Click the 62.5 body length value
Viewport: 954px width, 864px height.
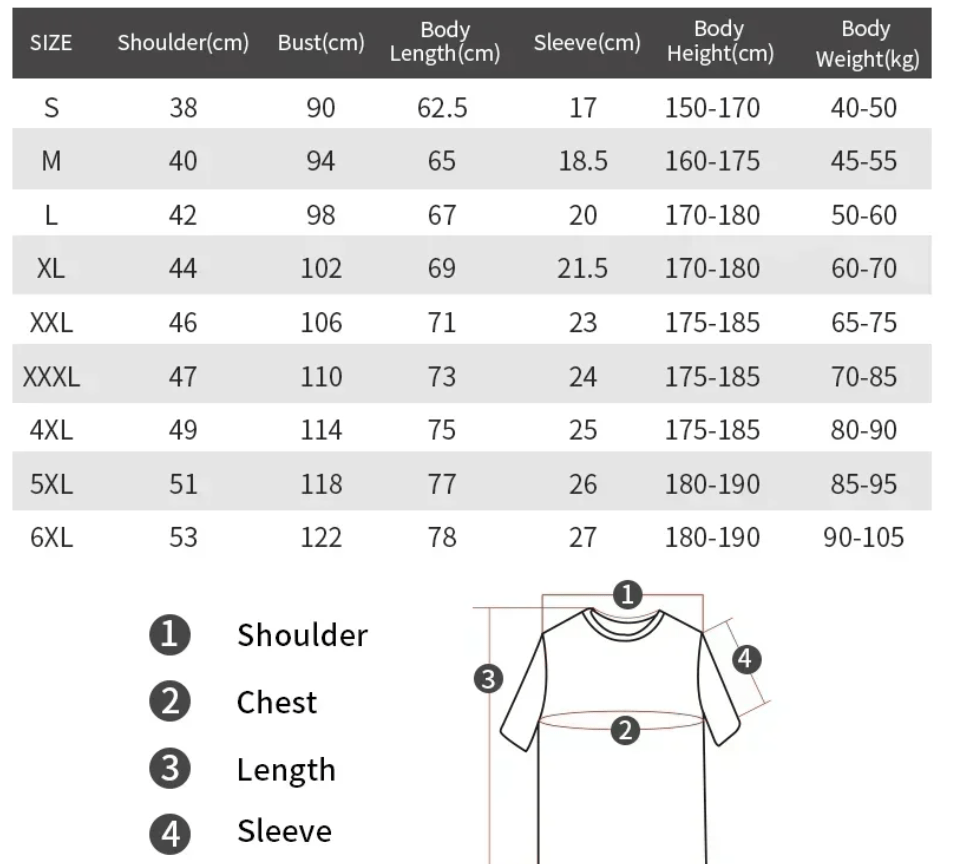(x=442, y=108)
